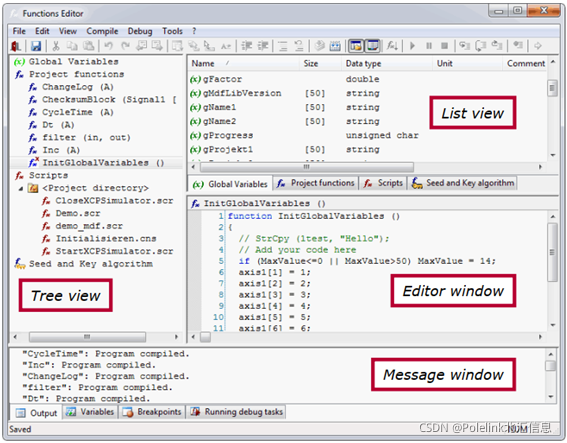Screen dimensions: 567x443
Task: Open the Debug menu
Action: (140, 31)
